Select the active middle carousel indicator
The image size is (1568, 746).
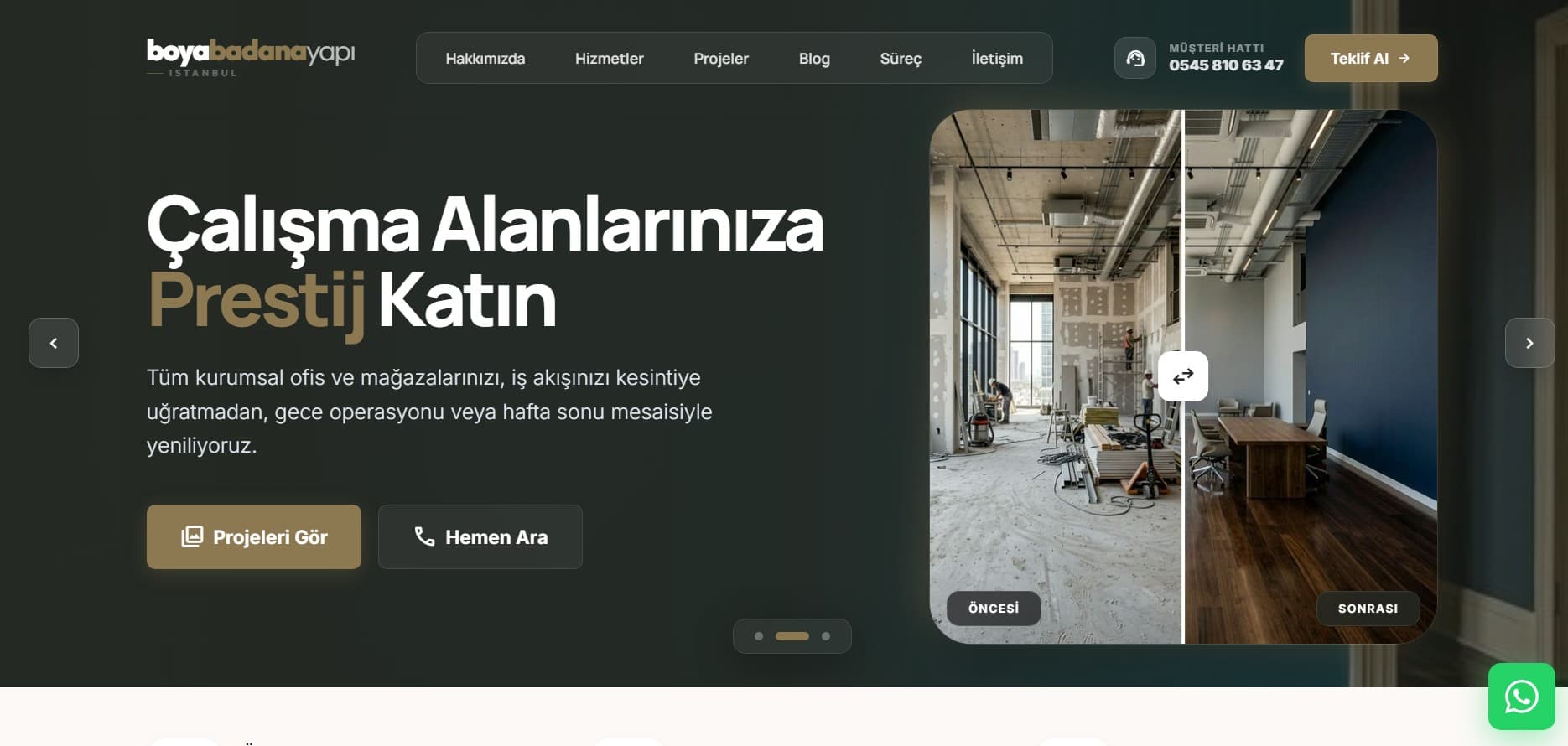pyautogui.click(x=792, y=636)
